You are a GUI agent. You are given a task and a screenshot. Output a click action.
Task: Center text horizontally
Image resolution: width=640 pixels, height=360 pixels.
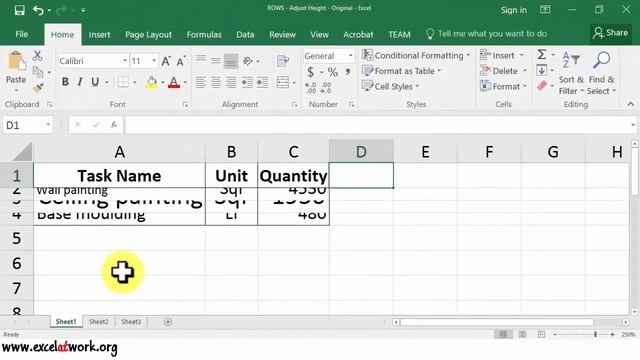pos(216,82)
